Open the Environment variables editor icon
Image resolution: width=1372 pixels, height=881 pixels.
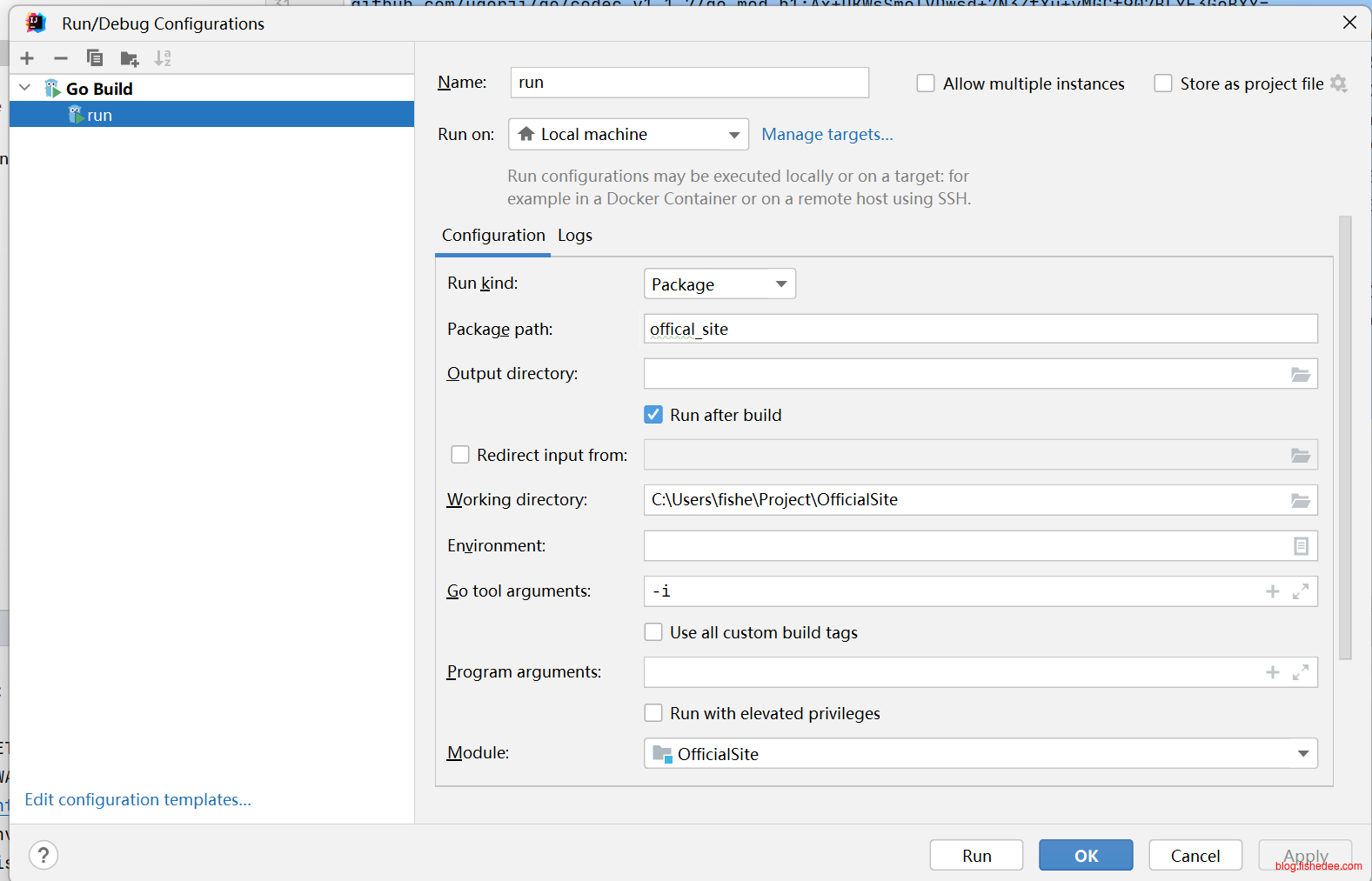tap(1301, 546)
